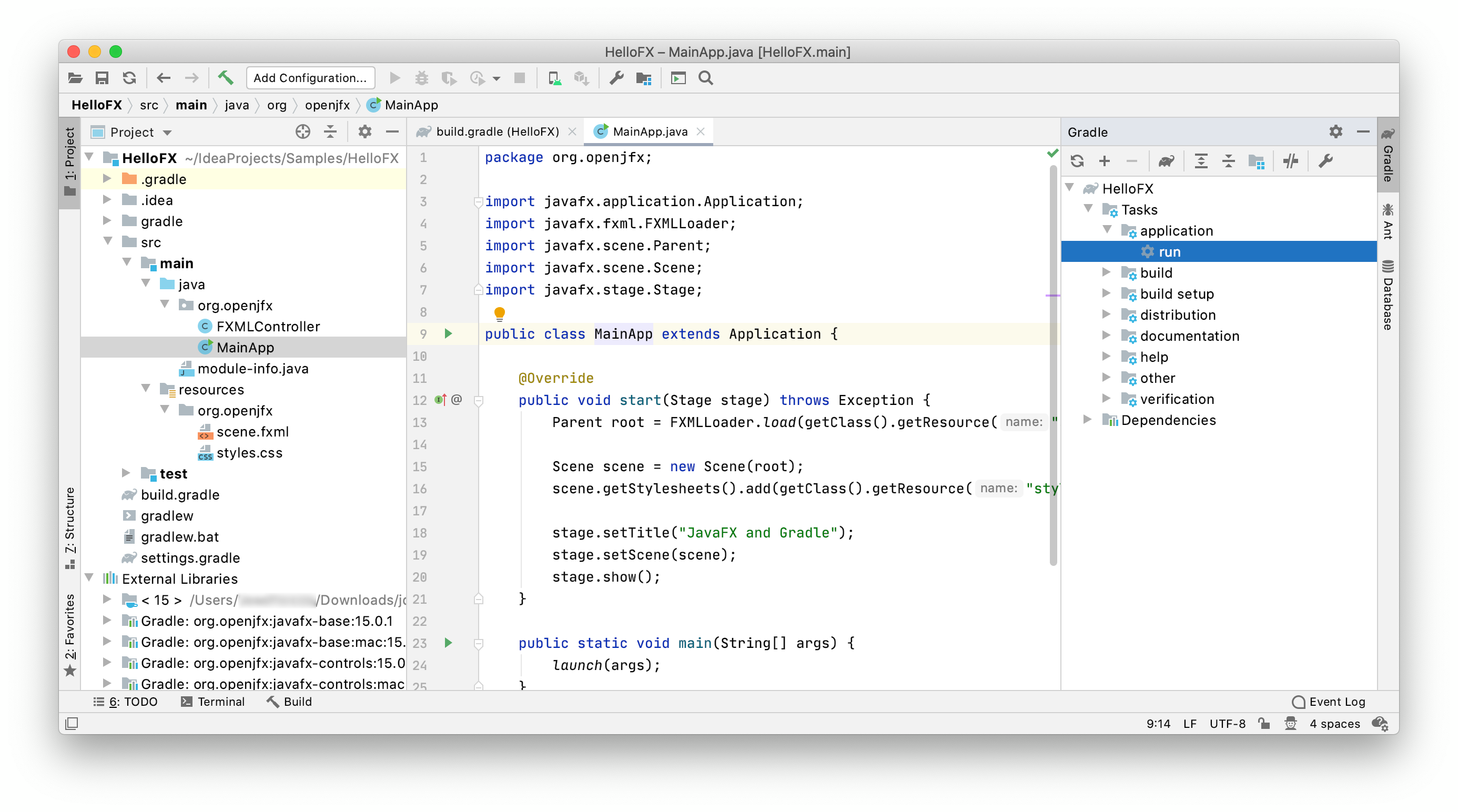The height and width of the screenshot is (812, 1458).
Task: Click run gutter arrow beside MainApp class
Action: [448, 333]
